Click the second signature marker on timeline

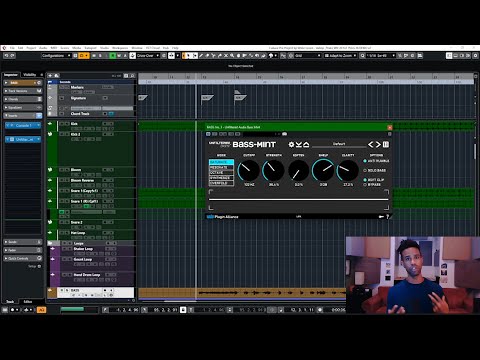click(207, 98)
